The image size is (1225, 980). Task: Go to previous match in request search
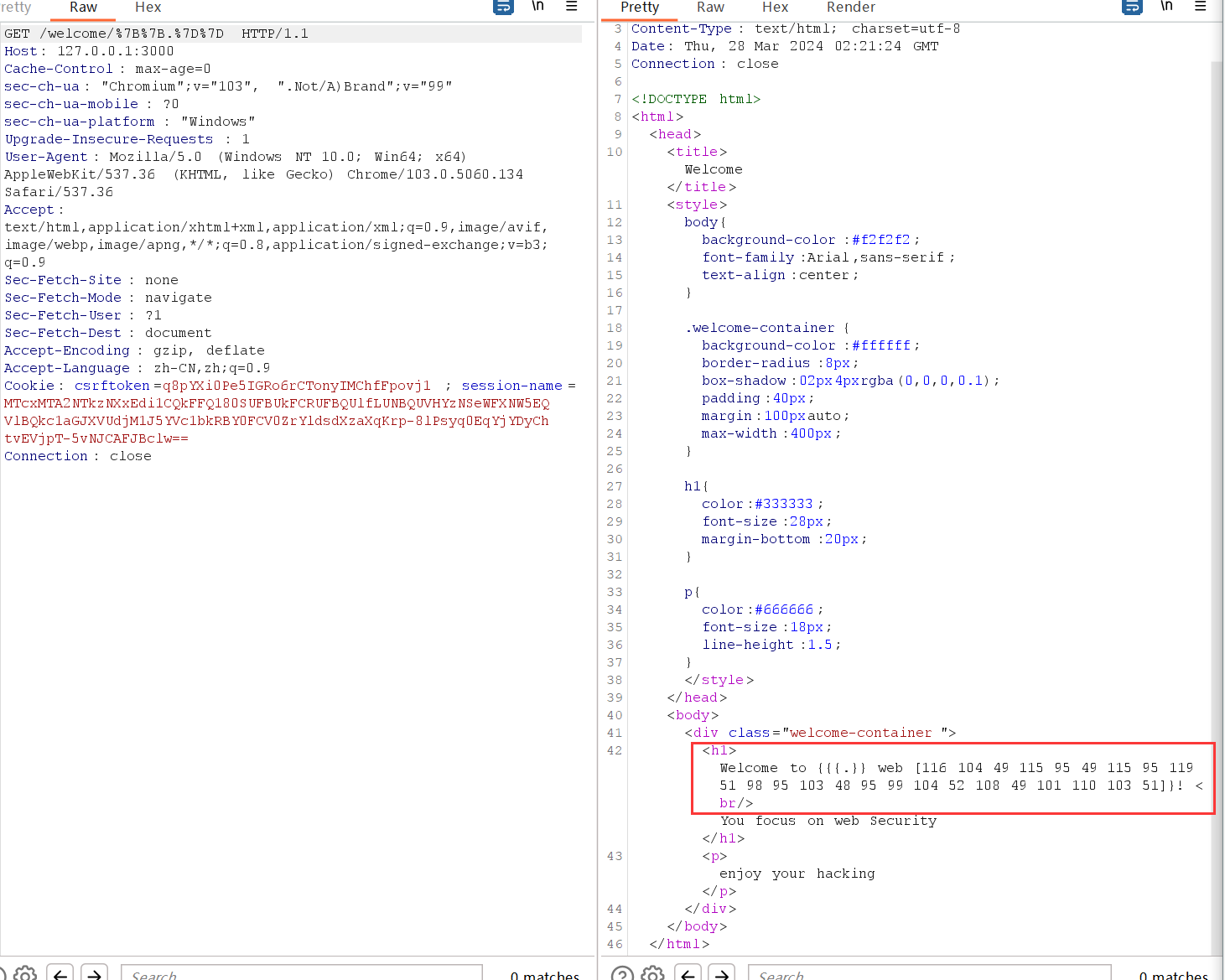point(60,974)
